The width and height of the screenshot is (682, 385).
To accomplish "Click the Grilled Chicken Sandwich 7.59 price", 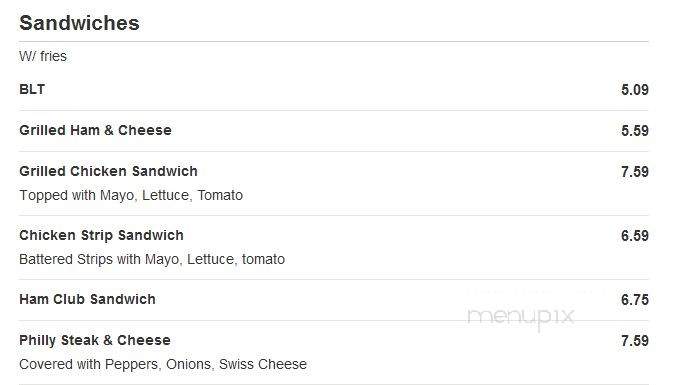I will (x=635, y=171).
